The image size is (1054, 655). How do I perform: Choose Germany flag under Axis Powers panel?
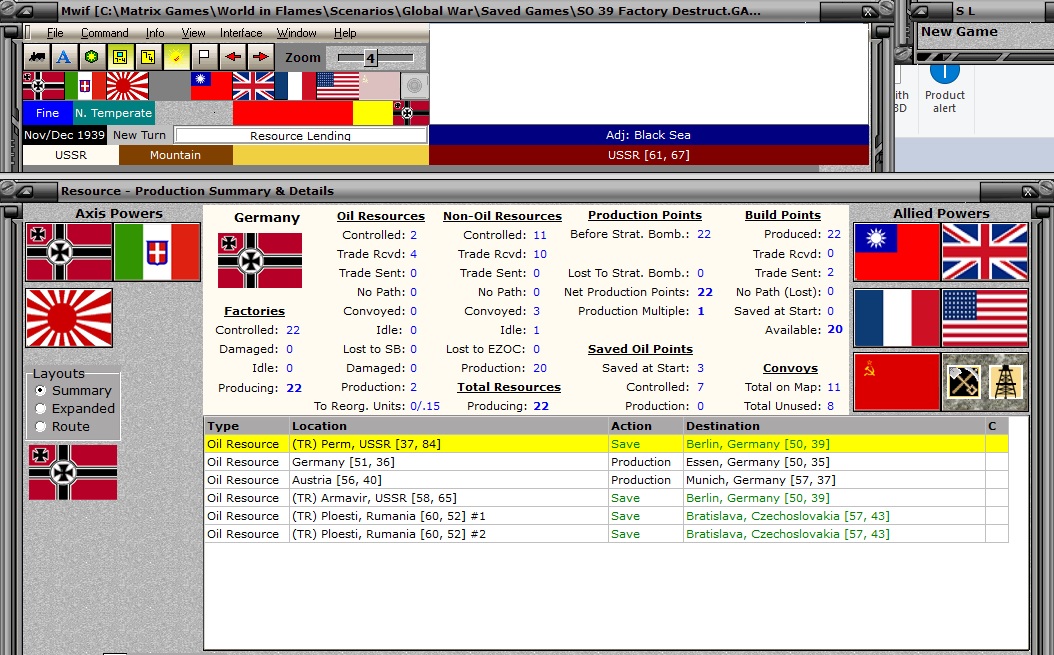coord(69,252)
